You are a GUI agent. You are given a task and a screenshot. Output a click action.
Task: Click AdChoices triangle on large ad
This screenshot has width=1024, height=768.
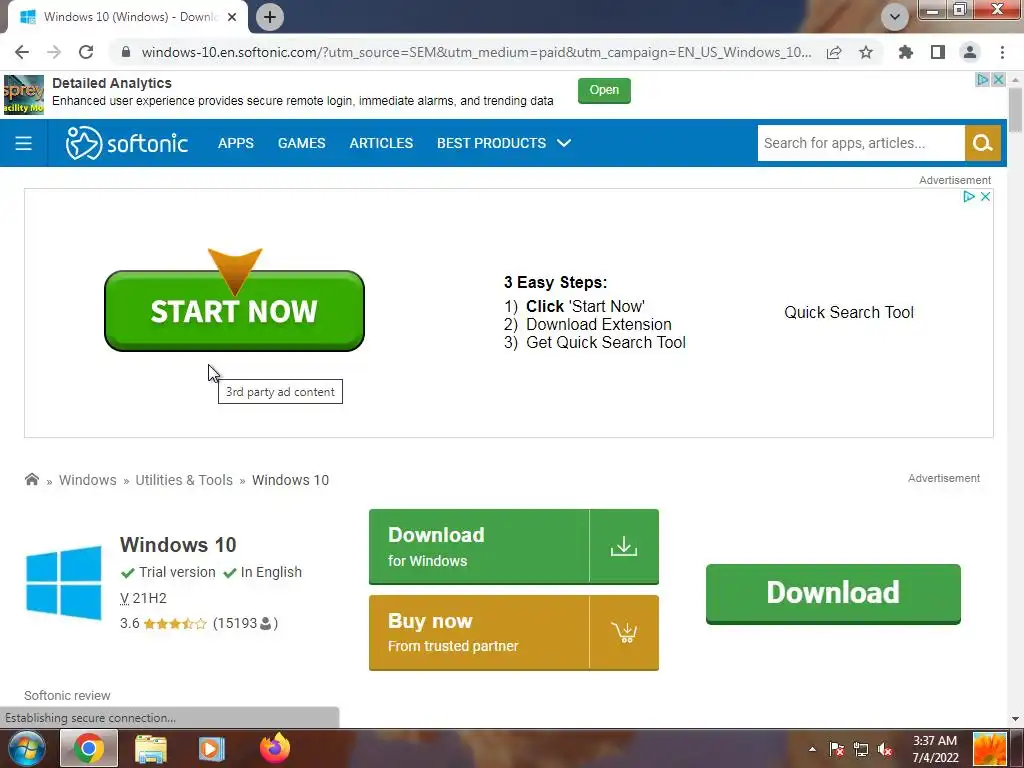[969, 197]
